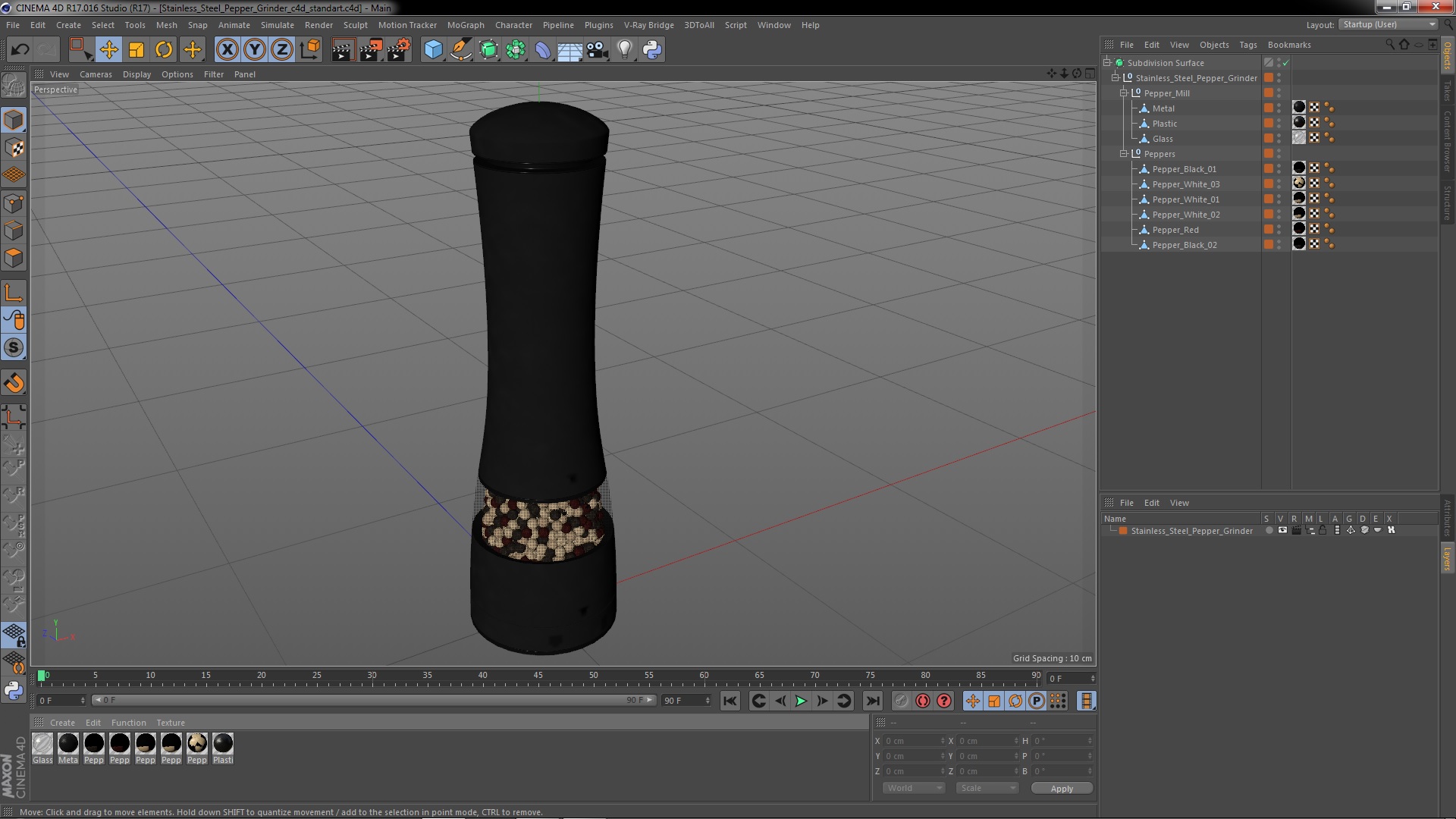The height and width of the screenshot is (819, 1456).
Task: Click Make Editable icon in left toolbar
Action: [14, 85]
